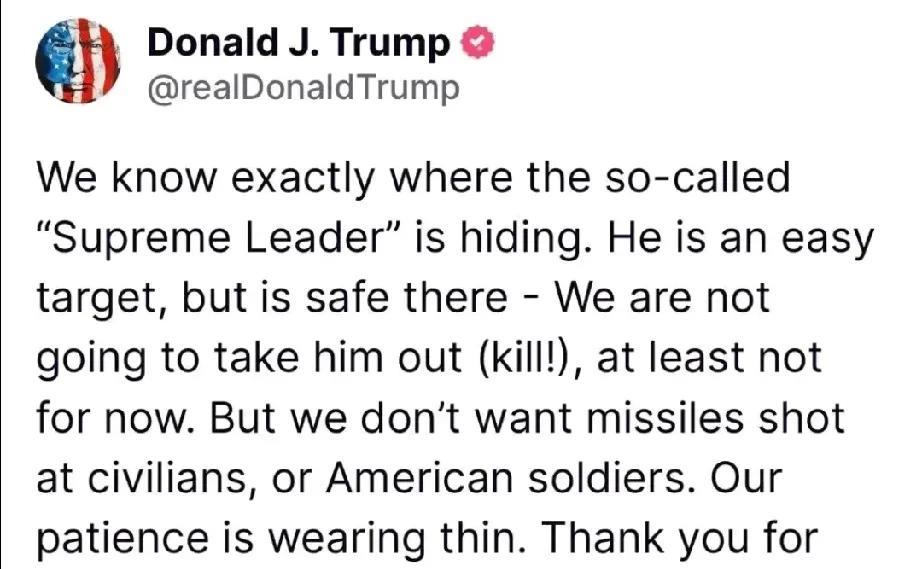922x569 pixels.
Task: Click the phrase "American soldiers"
Action: 506,478
